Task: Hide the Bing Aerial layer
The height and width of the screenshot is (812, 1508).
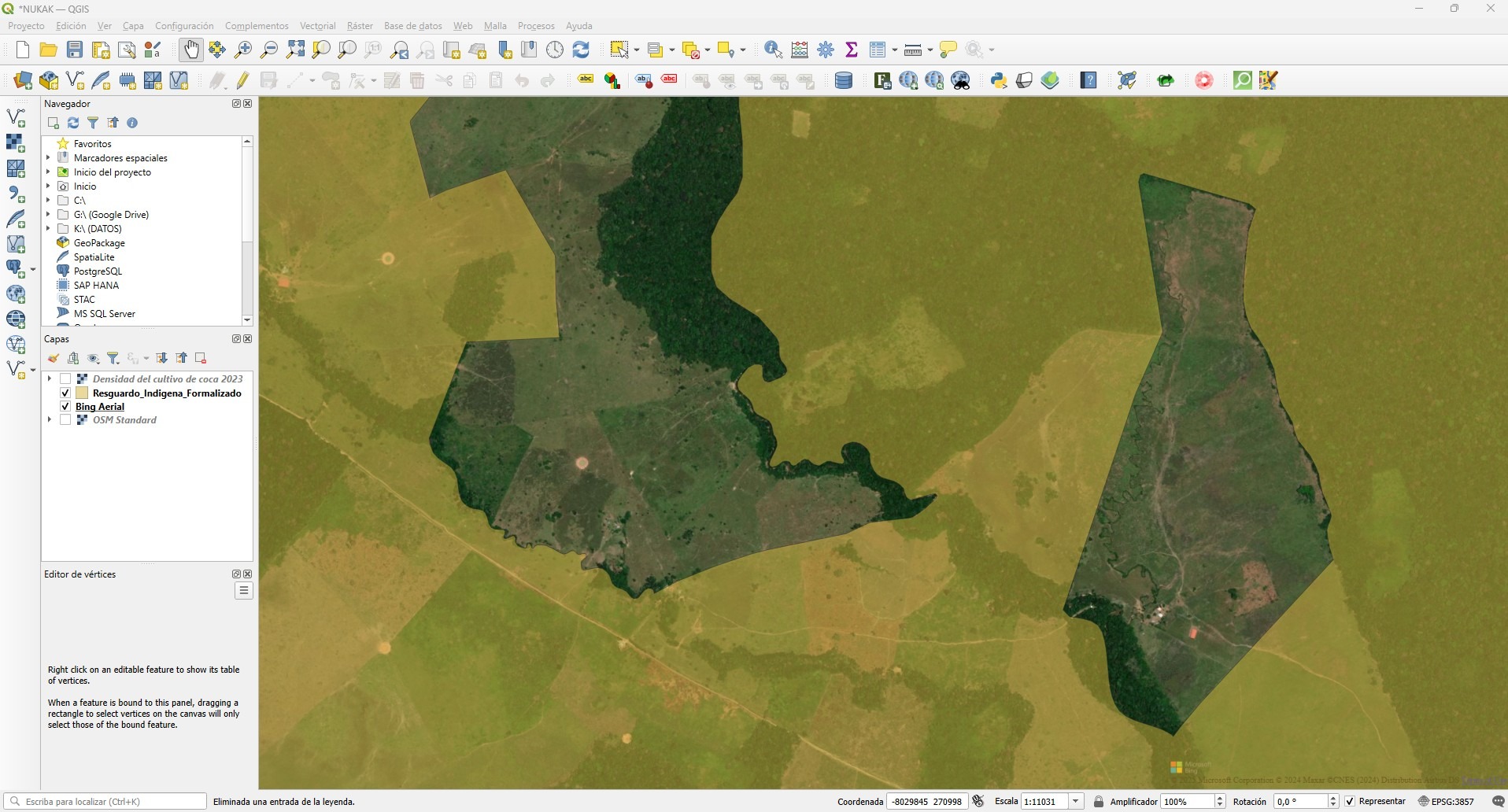Action: pyautogui.click(x=66, y=407)
